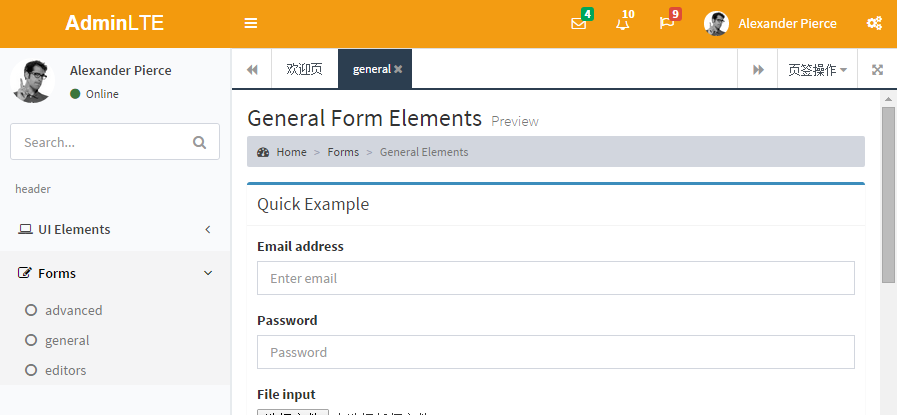Open the advanced forms page
Screen dimensions: 898x415
[74, 310]
